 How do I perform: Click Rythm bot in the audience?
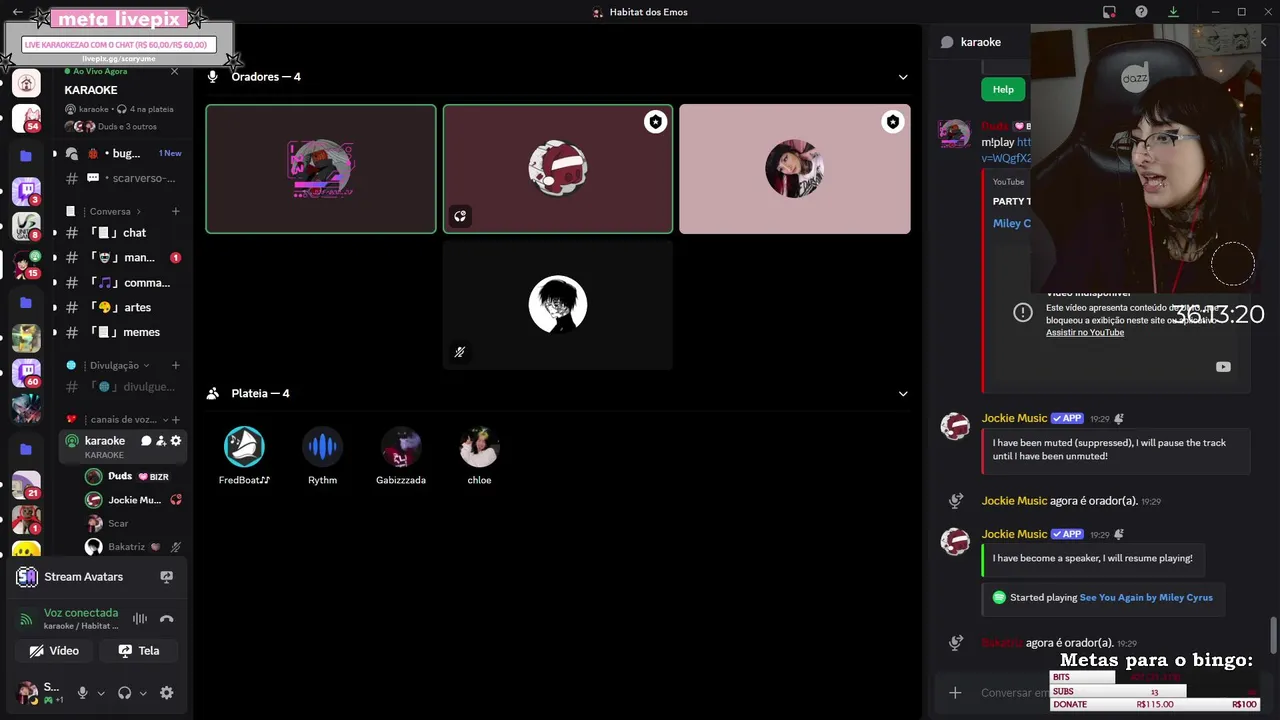322,456
